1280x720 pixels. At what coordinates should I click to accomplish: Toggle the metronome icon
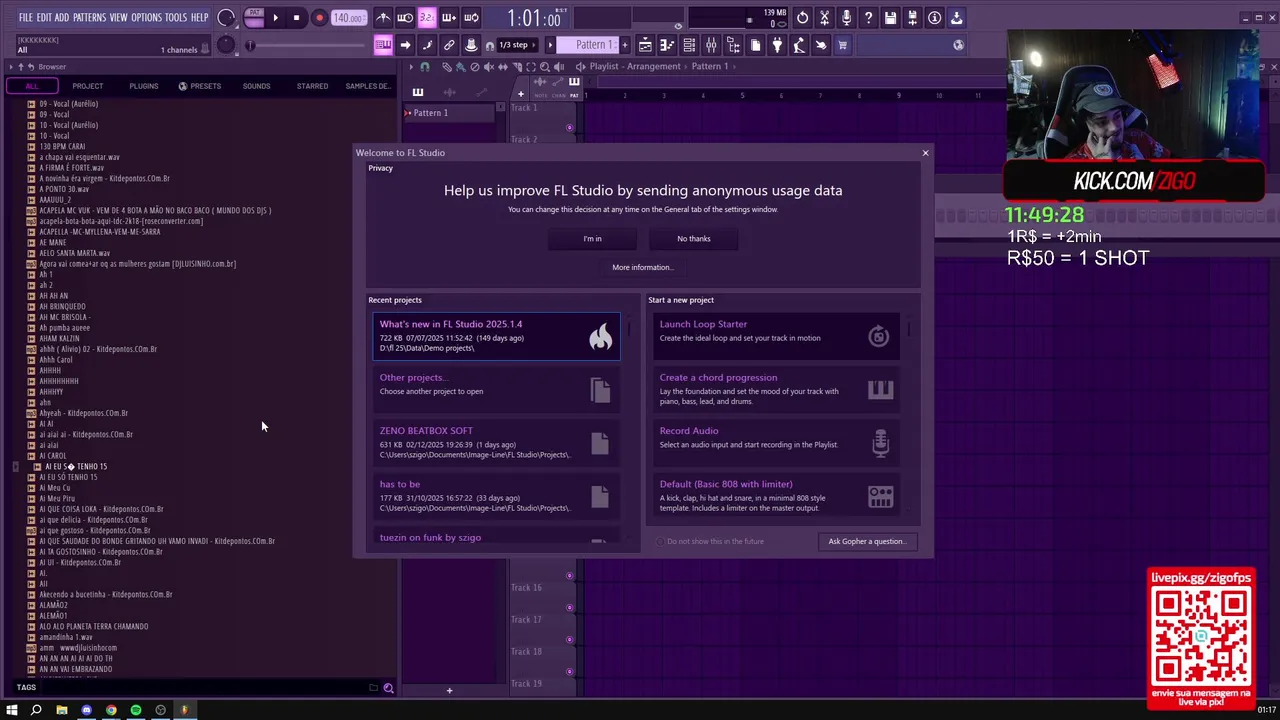pos(383,18)
